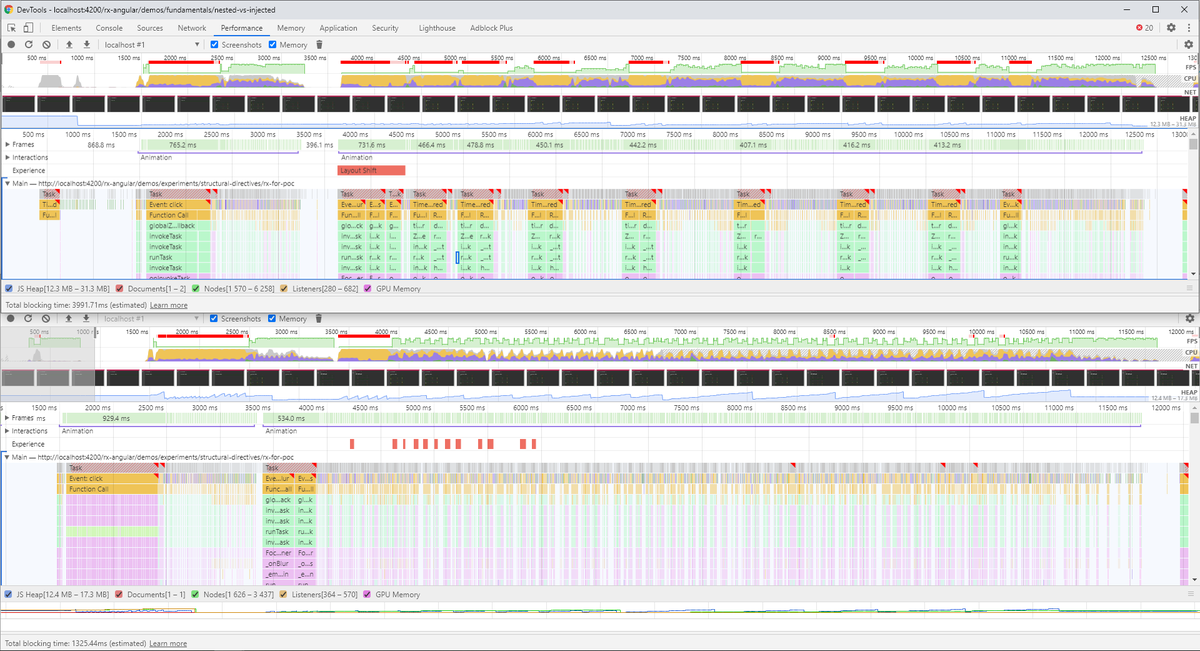The image size is (1200, 651).
Task: Toggle Documents 1 – 2 checkbox
Action: point(119,290)
